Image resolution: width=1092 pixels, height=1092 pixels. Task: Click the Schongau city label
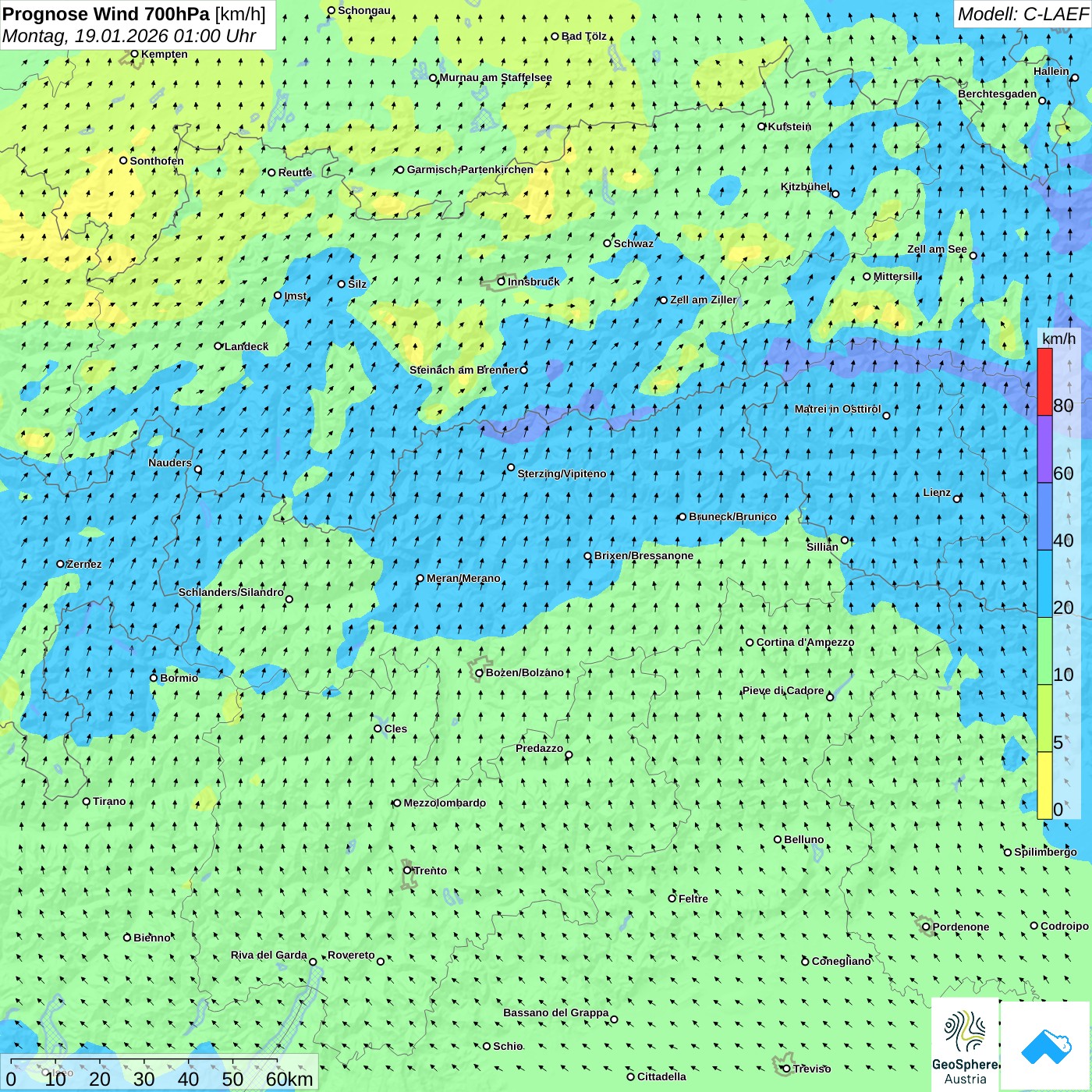[x=363, y=10]
